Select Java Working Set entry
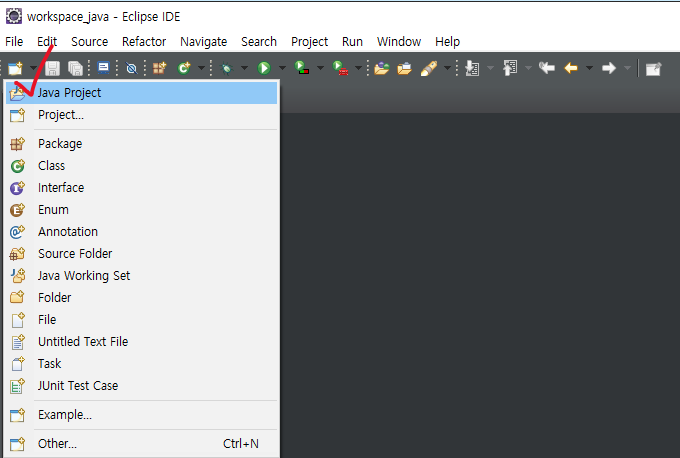 coord(141,275)
